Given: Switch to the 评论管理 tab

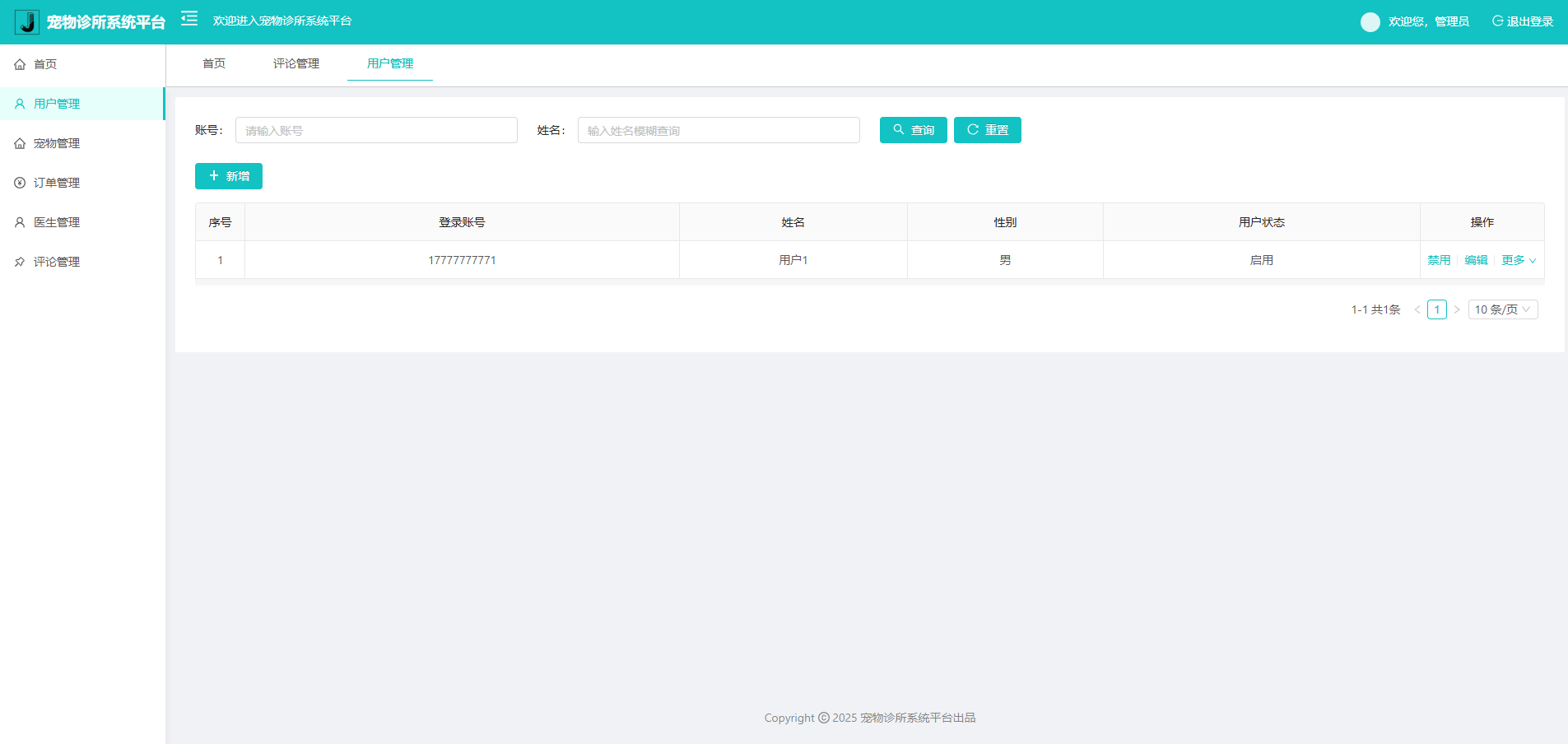Looking at the screenshot, I should pos(296,63).
